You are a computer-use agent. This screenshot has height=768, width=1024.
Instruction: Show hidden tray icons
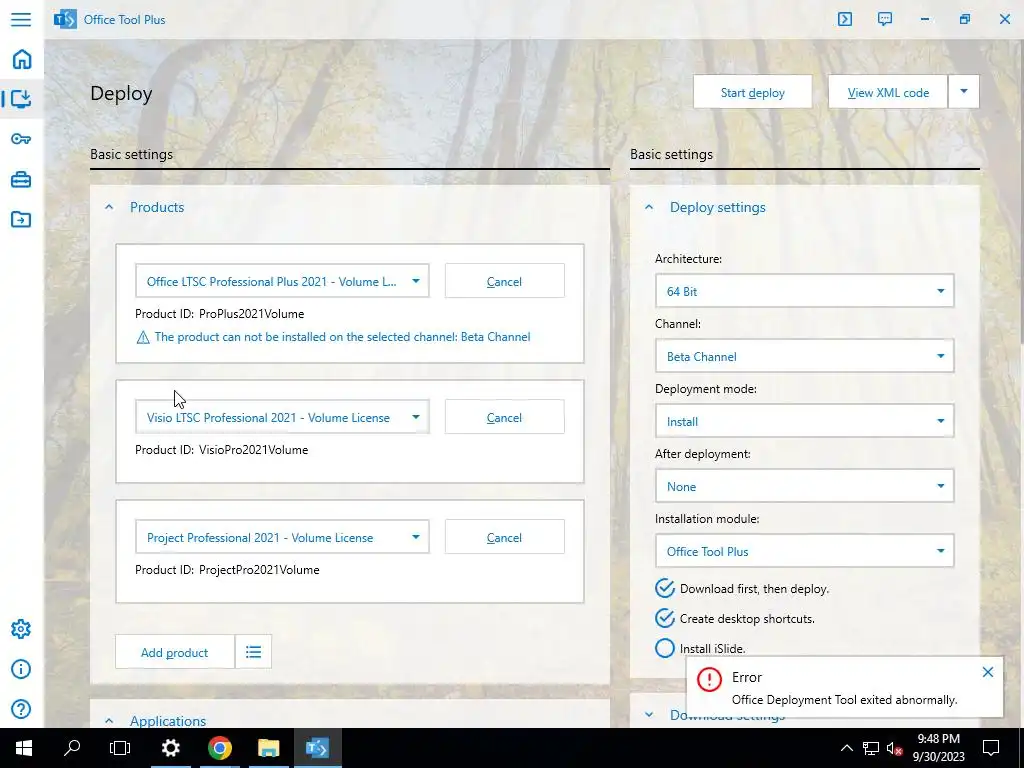846,748
